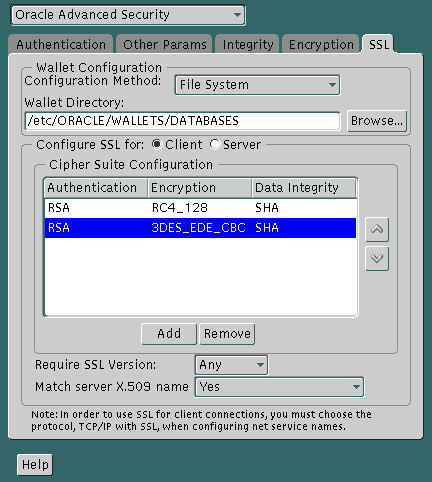Click the Data Integrity column header
The image size is (432, 482).
[304, 188]
